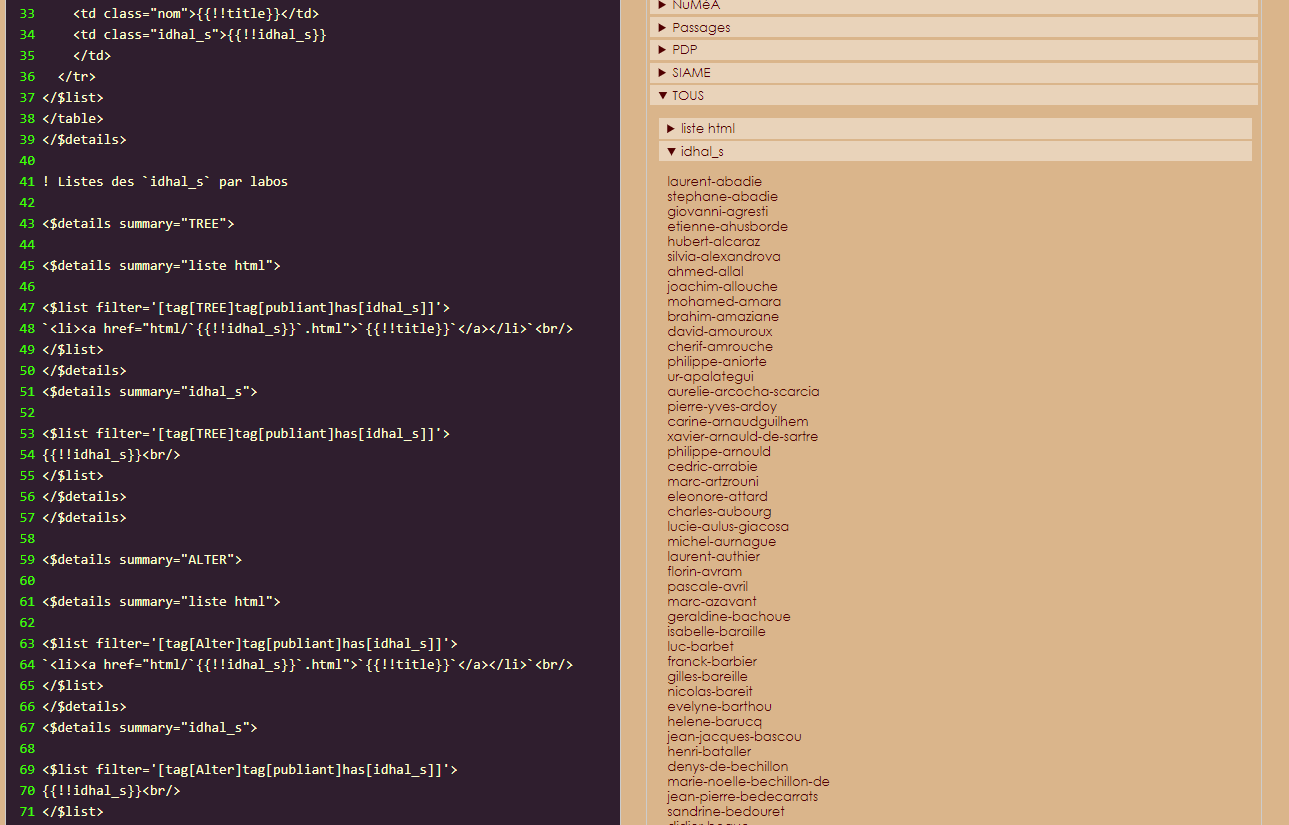Expand the 'liste html' details in preview

(707, 129)
